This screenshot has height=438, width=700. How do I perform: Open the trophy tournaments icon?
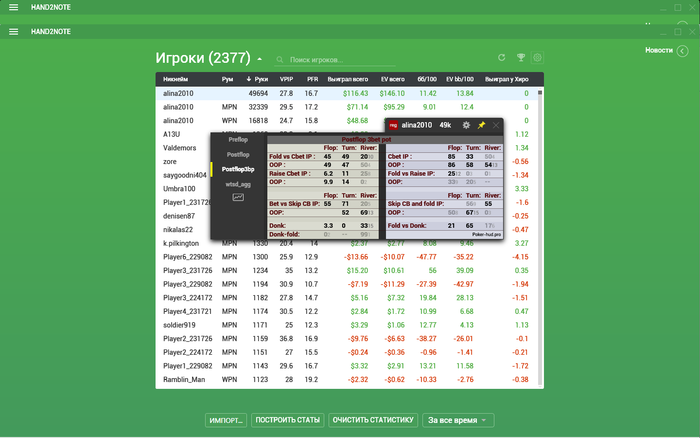(521, 58)
